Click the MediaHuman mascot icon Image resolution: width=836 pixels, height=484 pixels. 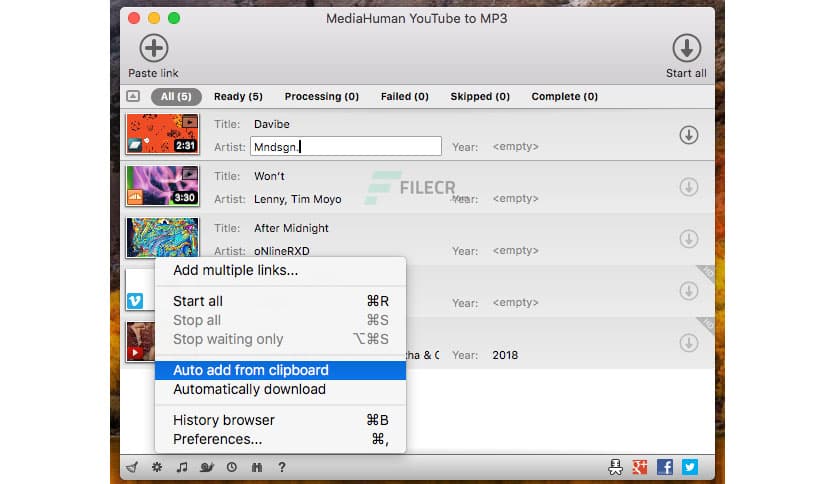click(x=615, y=467)
